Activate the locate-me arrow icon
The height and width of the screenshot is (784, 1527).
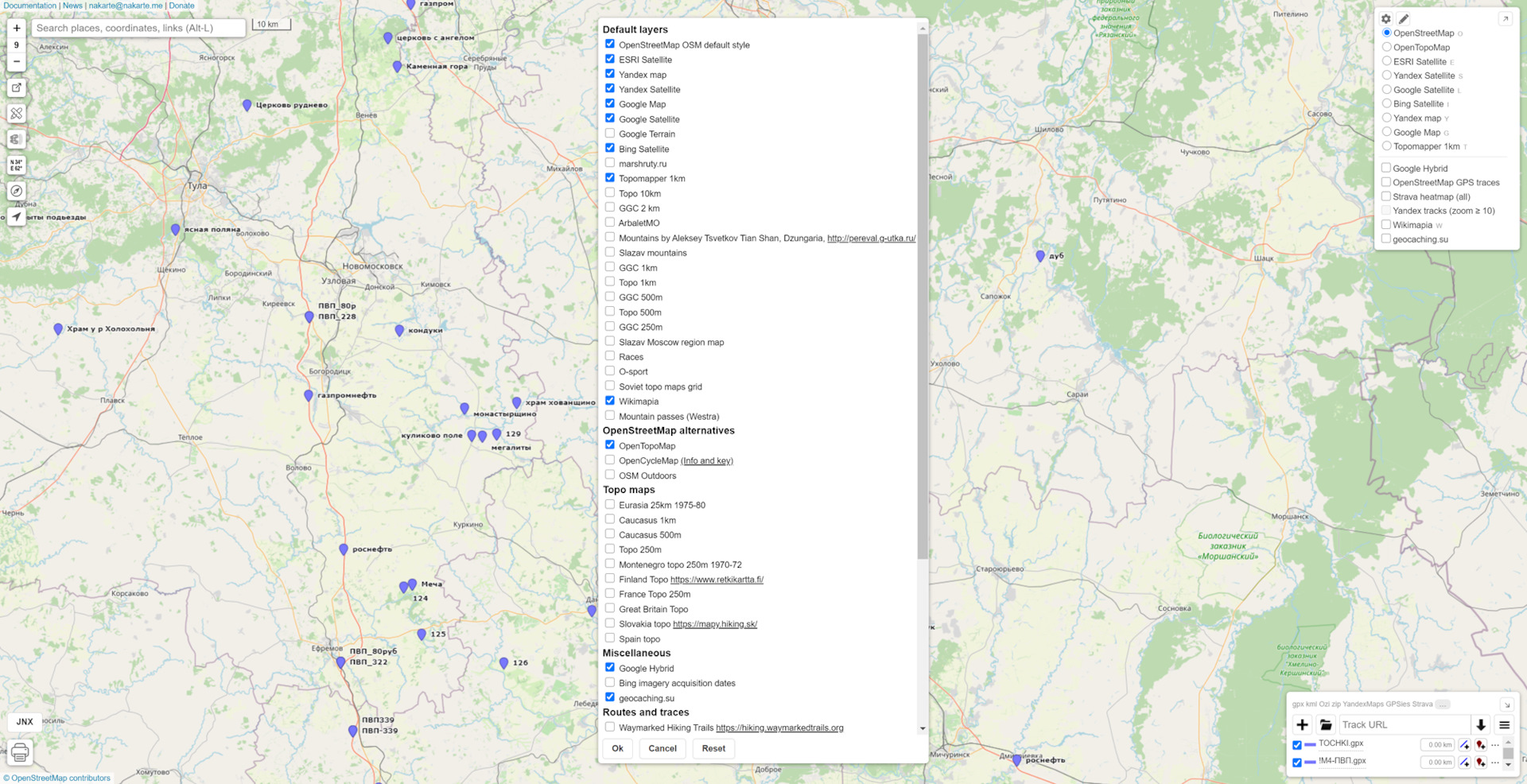(x=17, y=216)
